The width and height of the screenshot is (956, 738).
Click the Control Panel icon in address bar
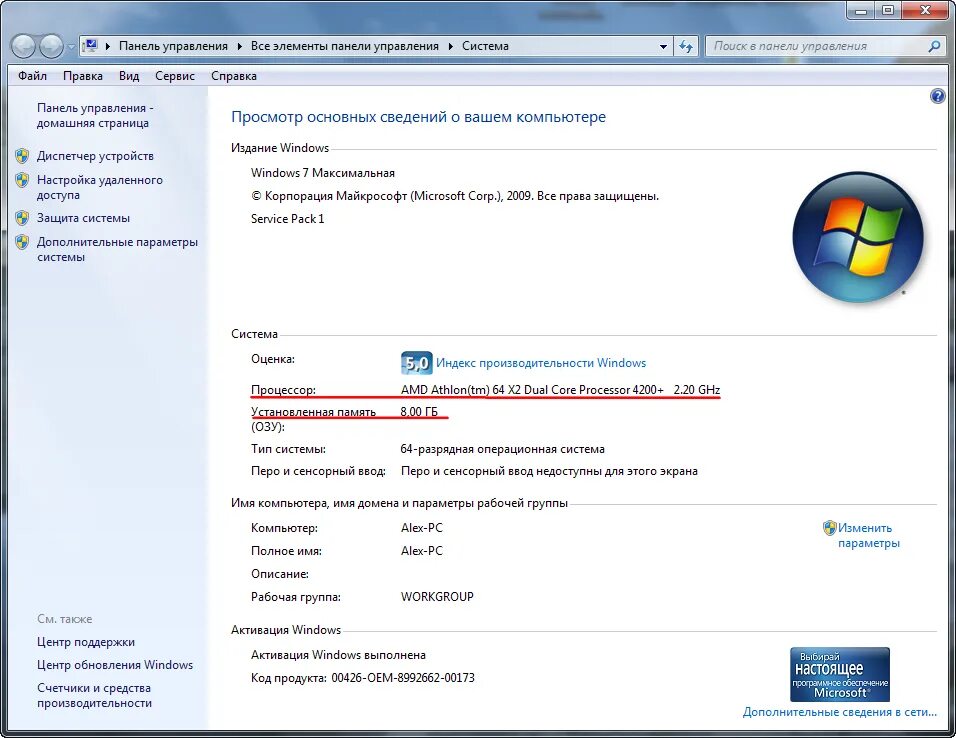pyautogui.click(x=90, y=46)
